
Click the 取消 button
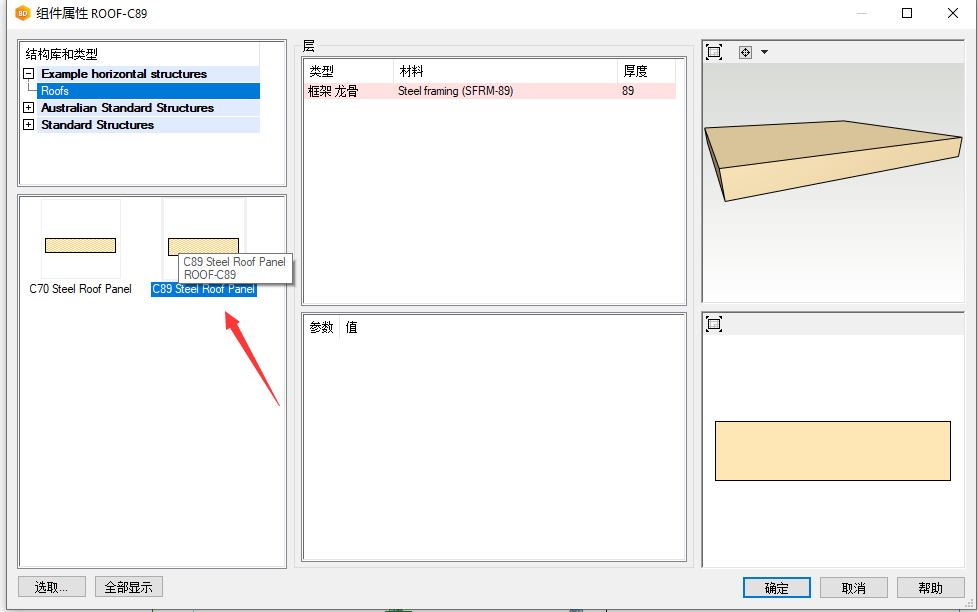854,588
